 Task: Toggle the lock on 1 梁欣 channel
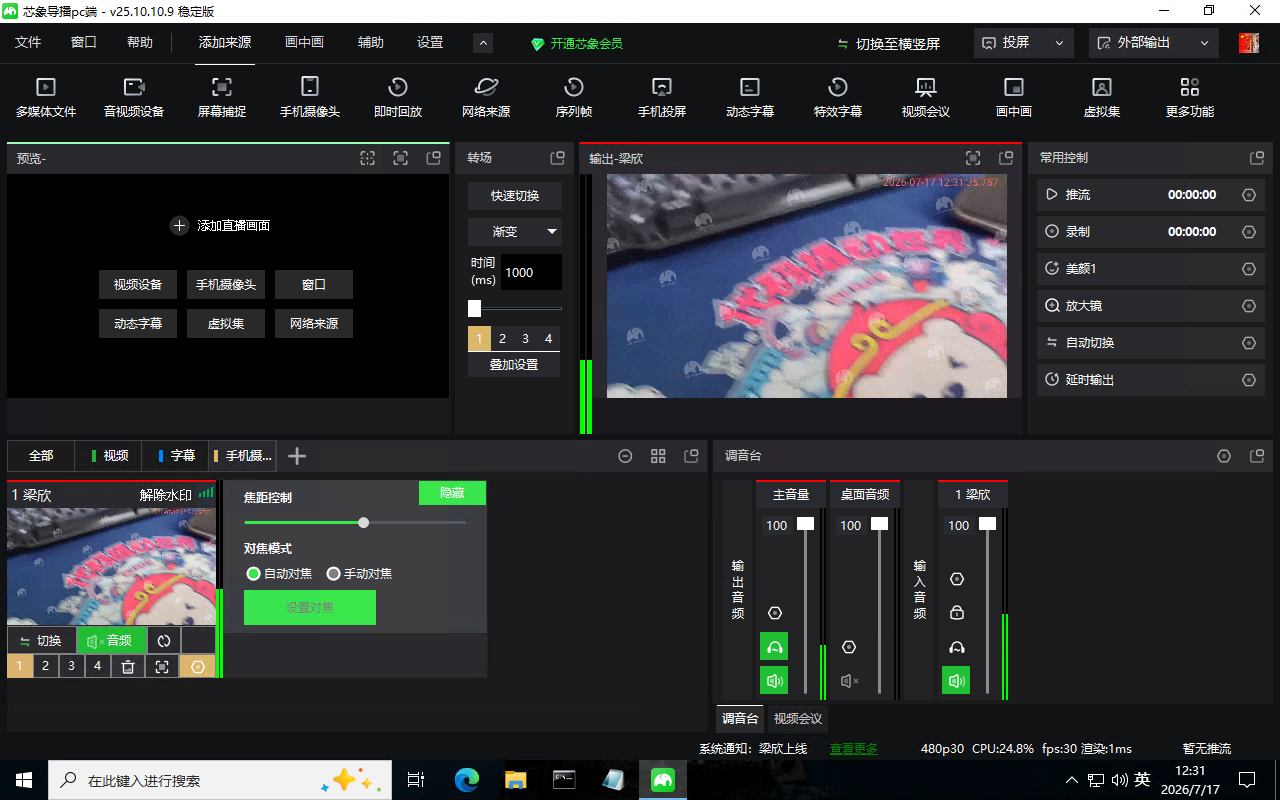click(x=957, y=613)
